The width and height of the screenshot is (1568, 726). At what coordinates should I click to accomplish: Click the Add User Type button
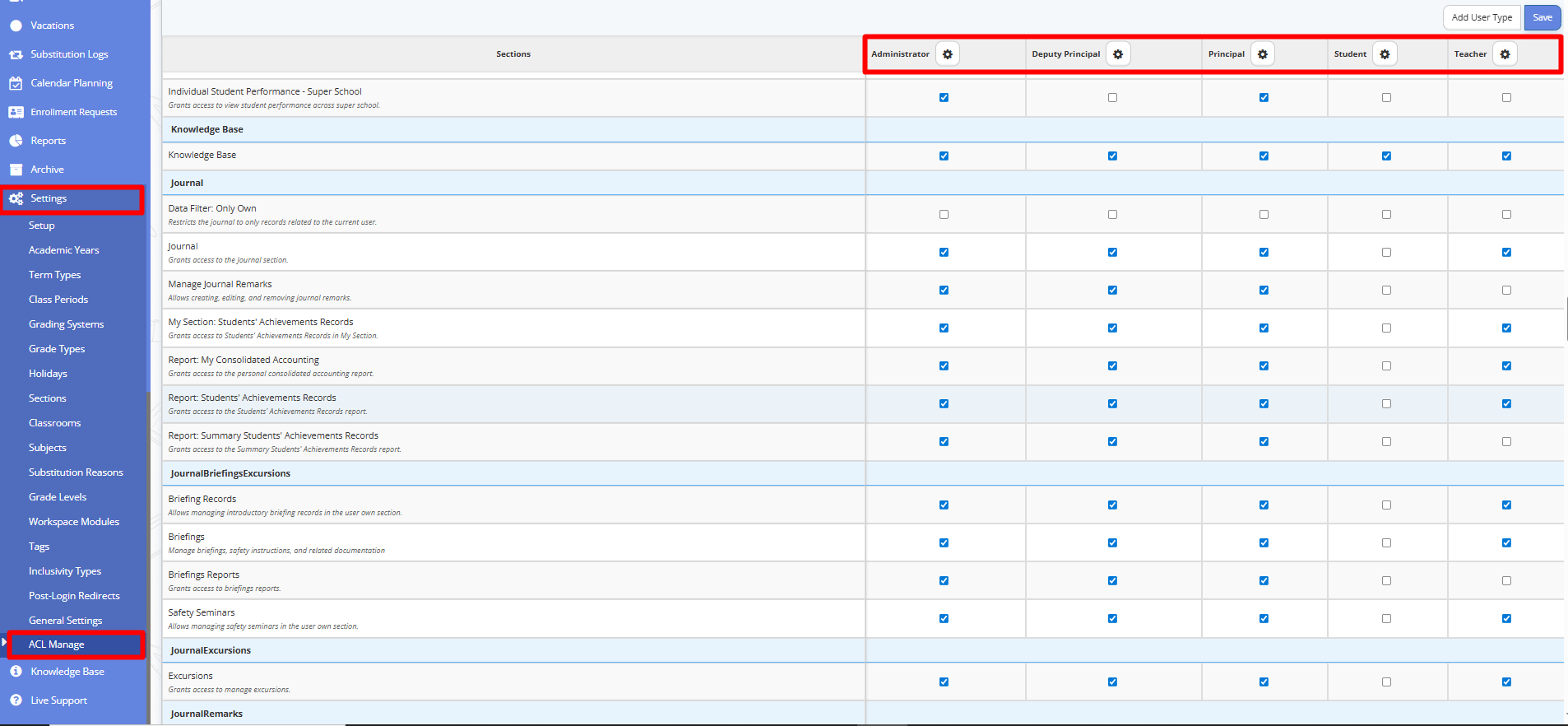[1481, 17]
